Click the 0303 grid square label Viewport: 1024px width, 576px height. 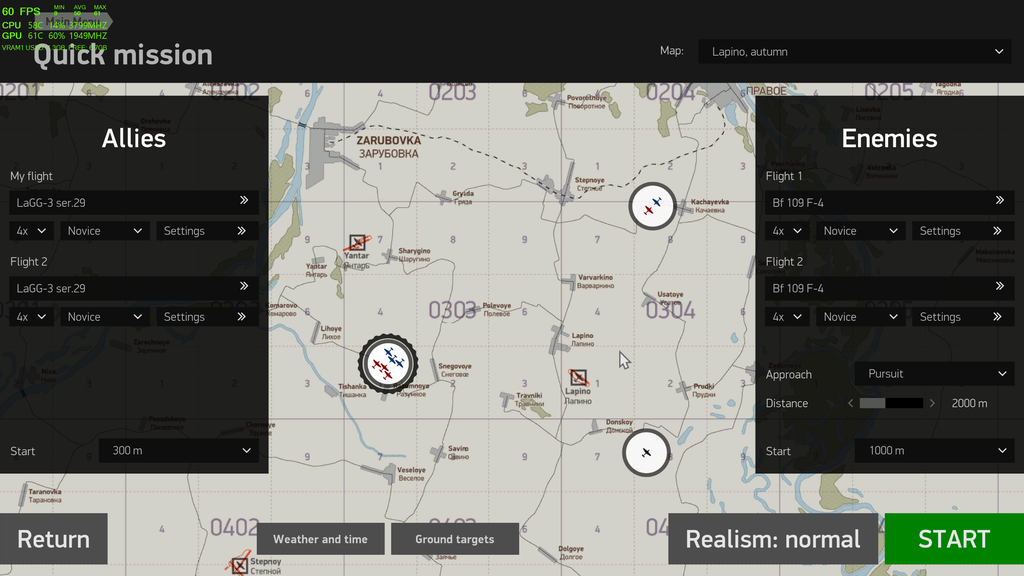click(452, 310)
